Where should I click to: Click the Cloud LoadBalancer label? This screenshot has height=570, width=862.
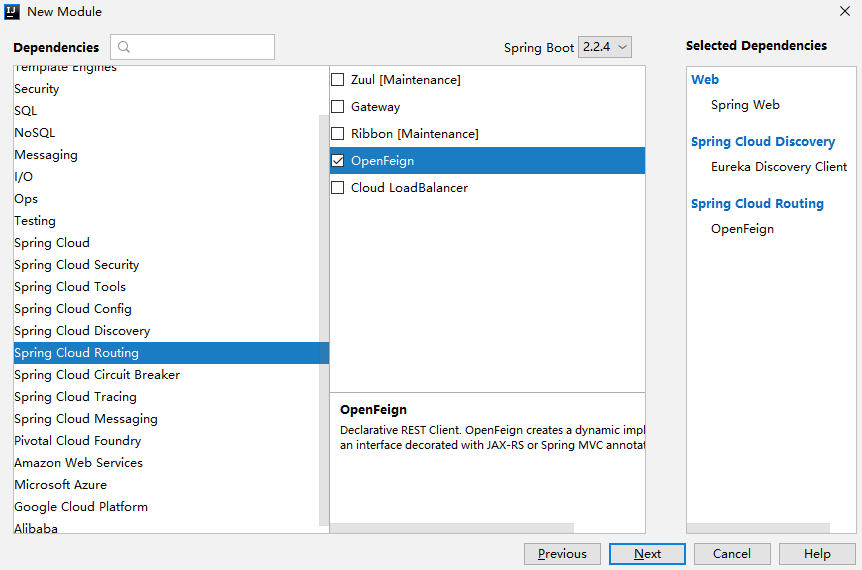409,187
